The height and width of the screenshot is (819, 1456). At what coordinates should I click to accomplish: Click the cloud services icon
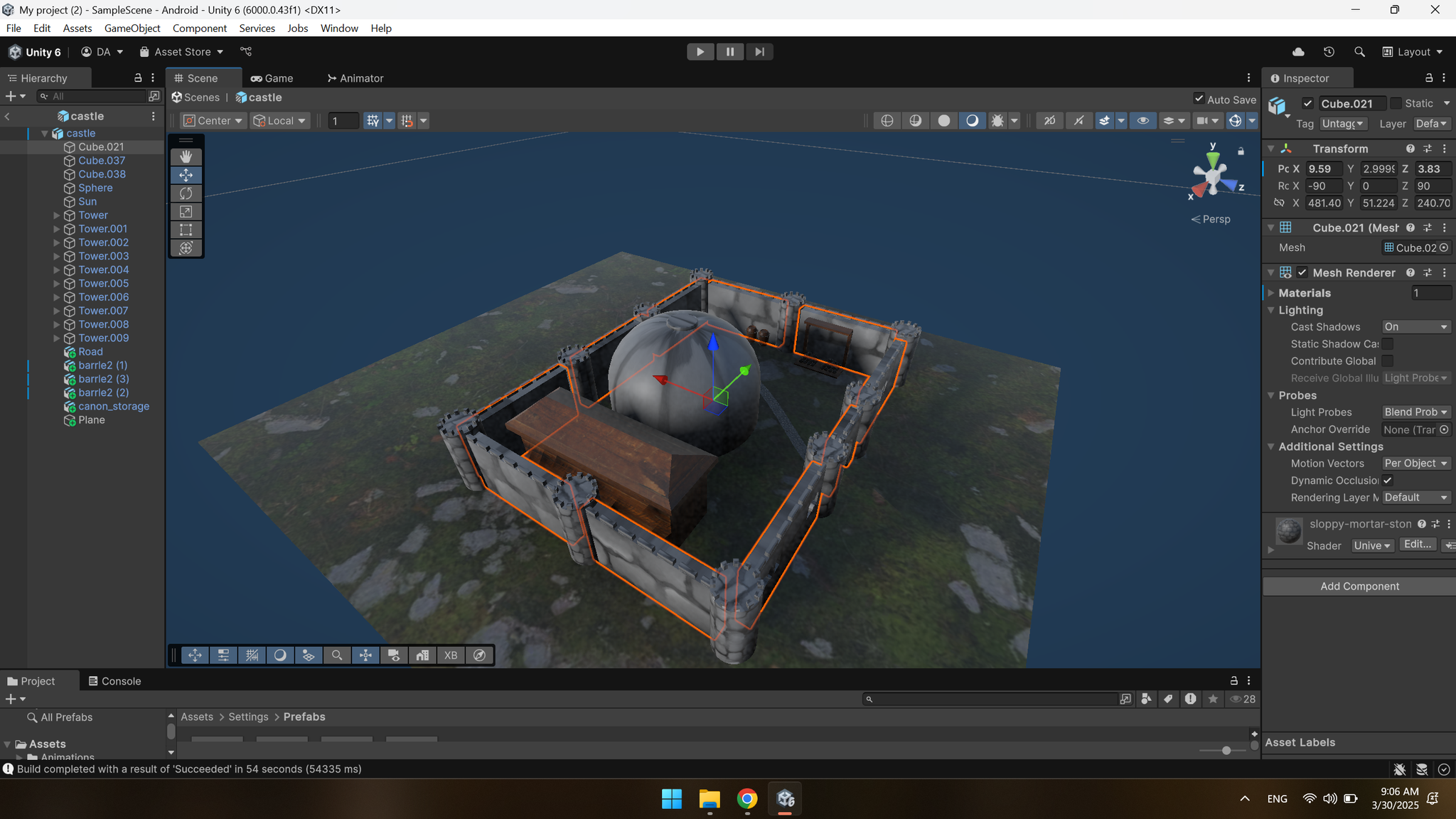[x=1298, y=52]
